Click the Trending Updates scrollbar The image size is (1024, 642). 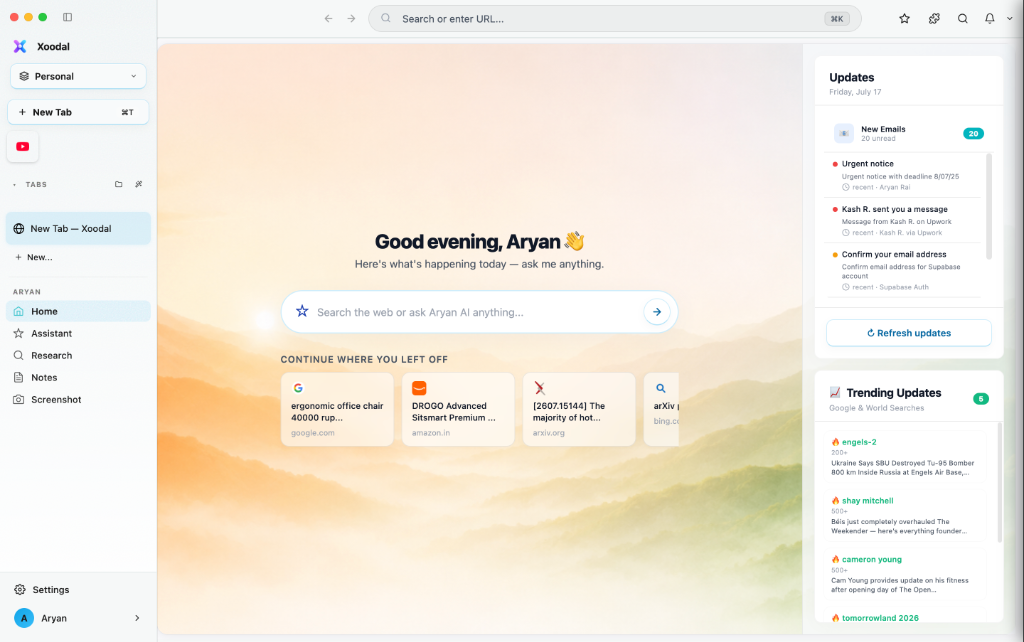click(x=999, y=482)
